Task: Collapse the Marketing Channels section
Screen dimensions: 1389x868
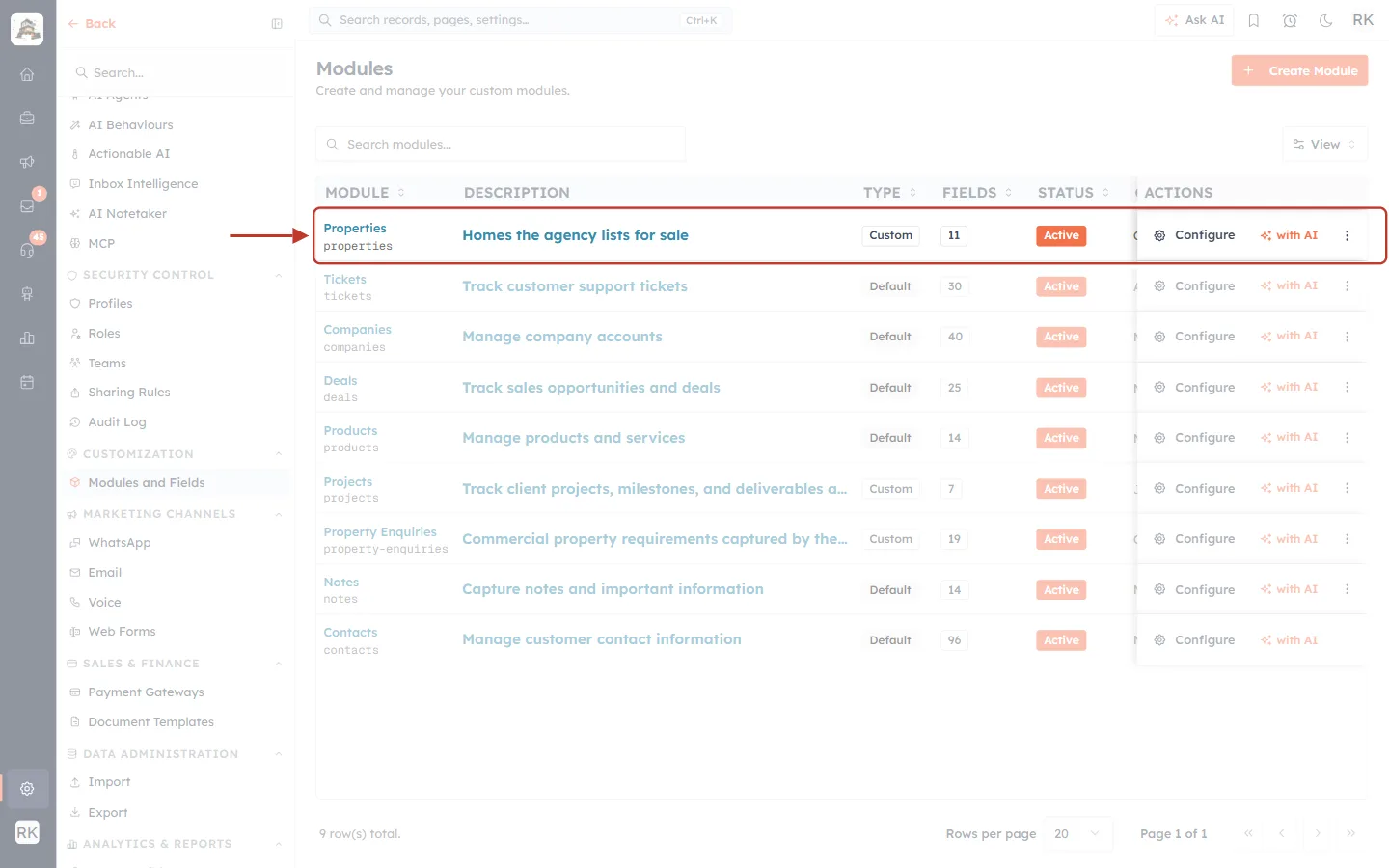Action: pos(279,514)
